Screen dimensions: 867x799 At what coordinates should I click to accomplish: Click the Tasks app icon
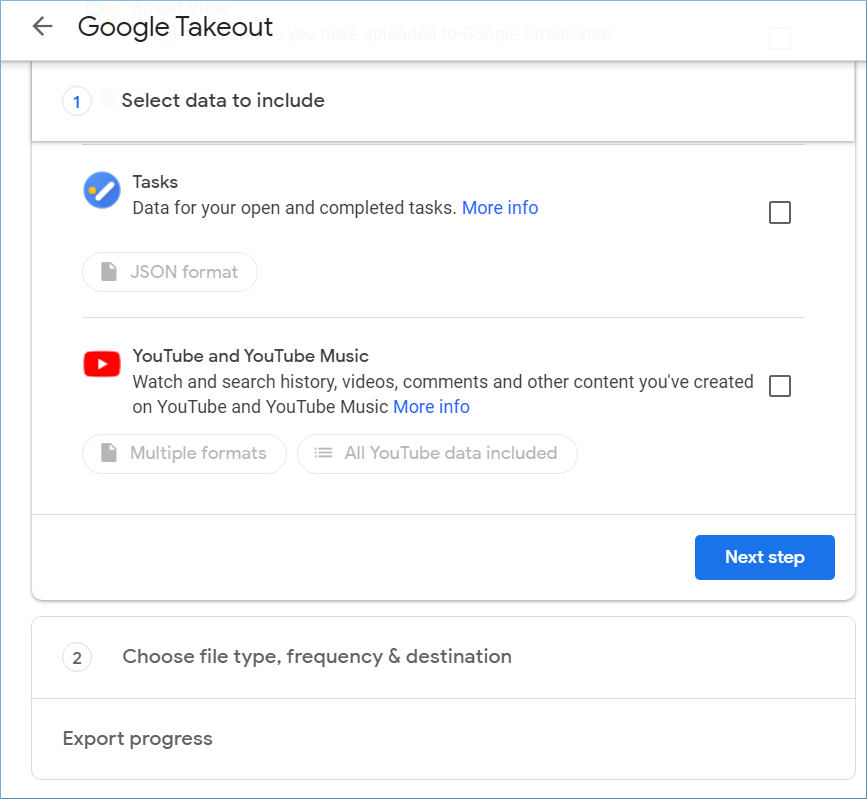[102, 190]
